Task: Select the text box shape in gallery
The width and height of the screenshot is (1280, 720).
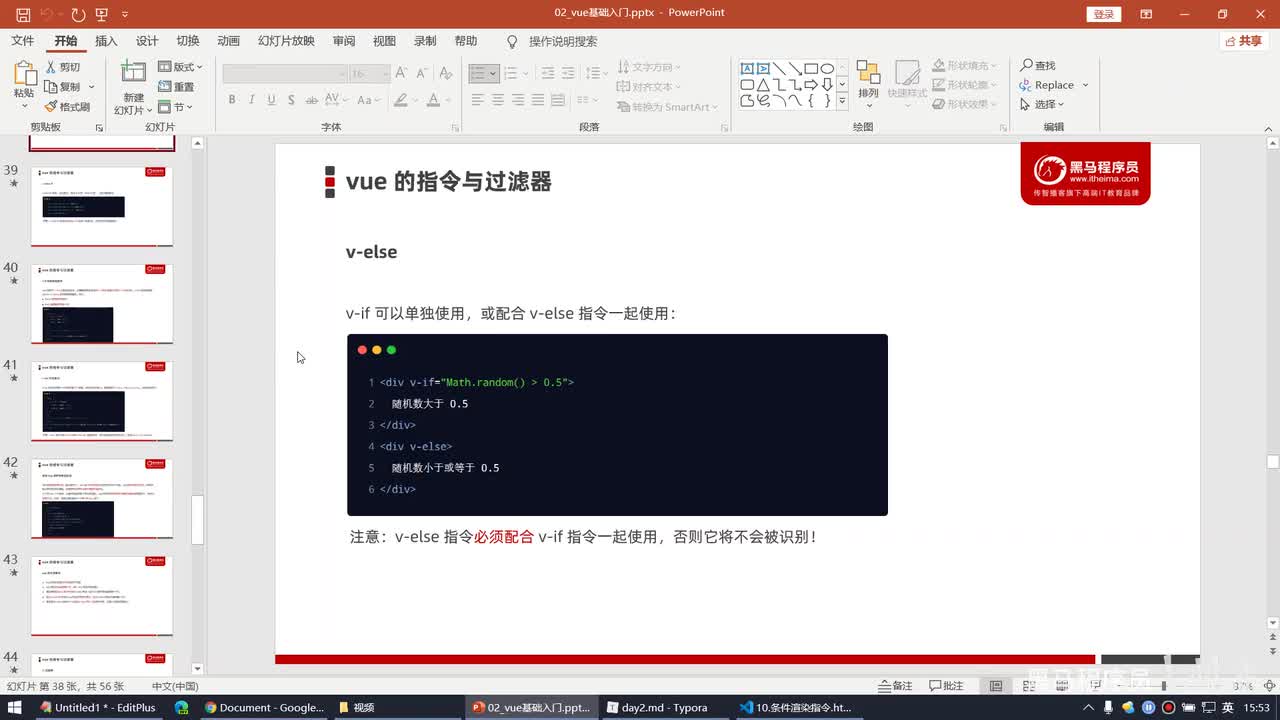Action: click(x=747, y=69)
